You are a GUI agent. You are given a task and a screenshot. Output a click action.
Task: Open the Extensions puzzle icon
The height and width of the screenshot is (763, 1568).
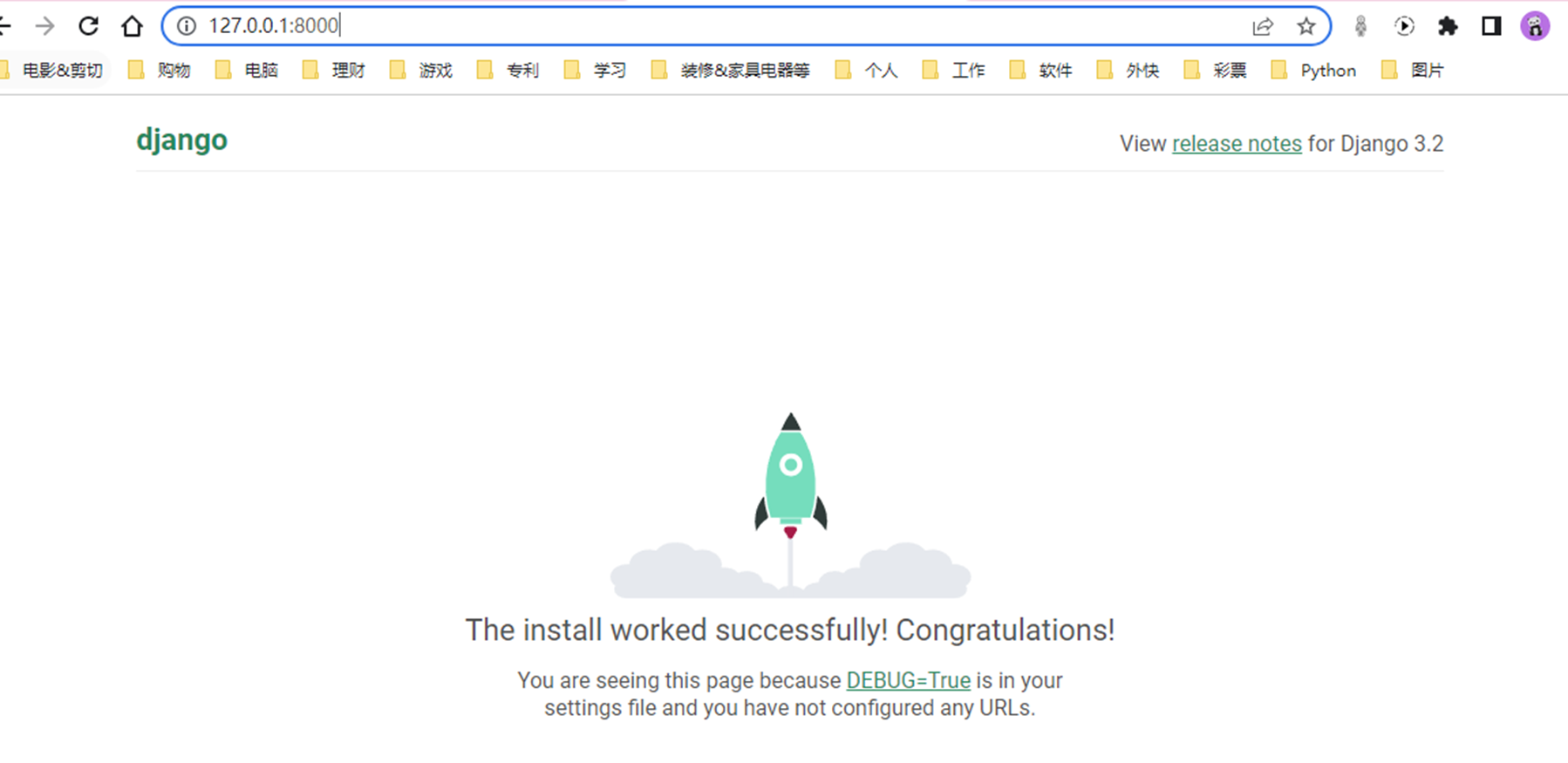1448,26
